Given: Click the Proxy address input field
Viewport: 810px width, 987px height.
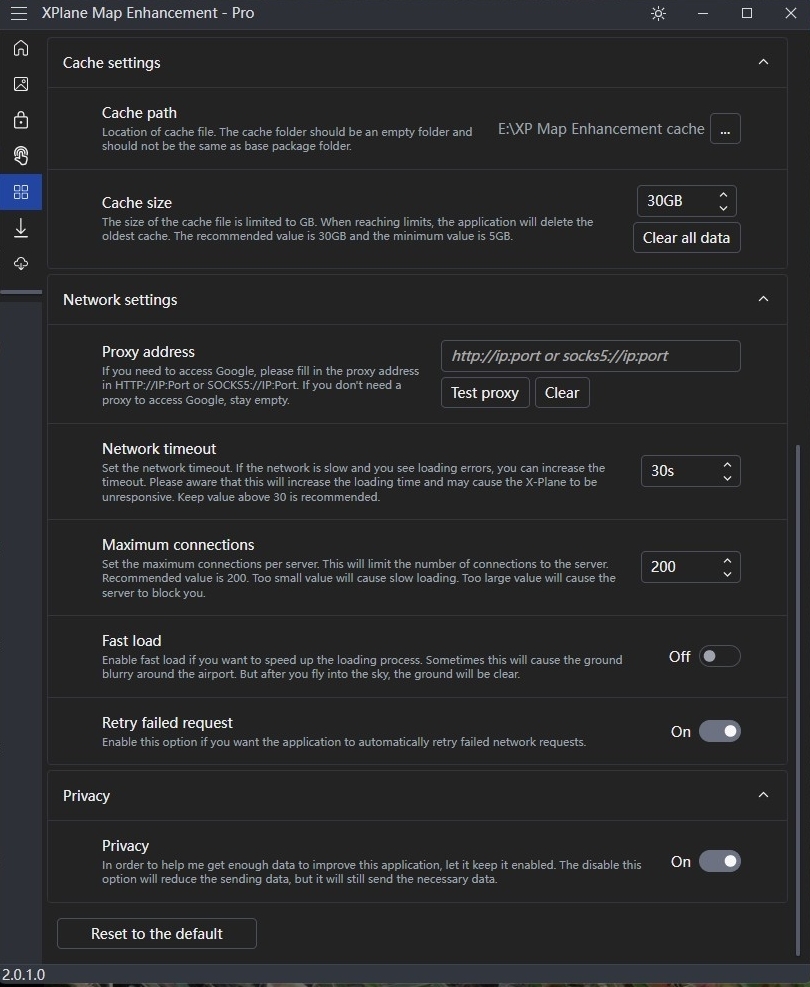Looking at the screenshot, I should (x=590, y=355).
